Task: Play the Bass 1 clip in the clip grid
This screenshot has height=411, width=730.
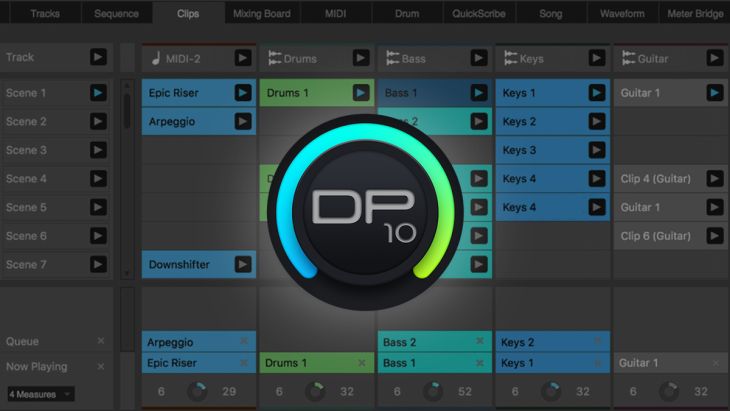Action: (x=479, y=93)
